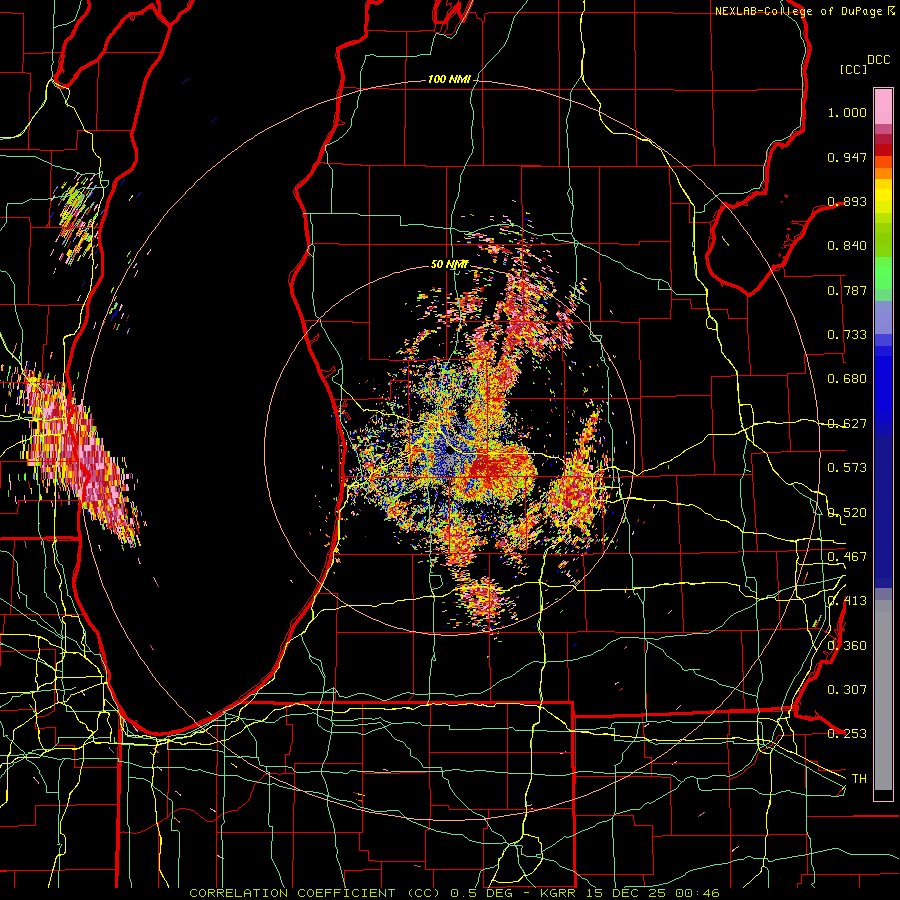The image size is (900, 900).
Task: Select the 0.840 scale value
Action: click(x=847, y=246)
